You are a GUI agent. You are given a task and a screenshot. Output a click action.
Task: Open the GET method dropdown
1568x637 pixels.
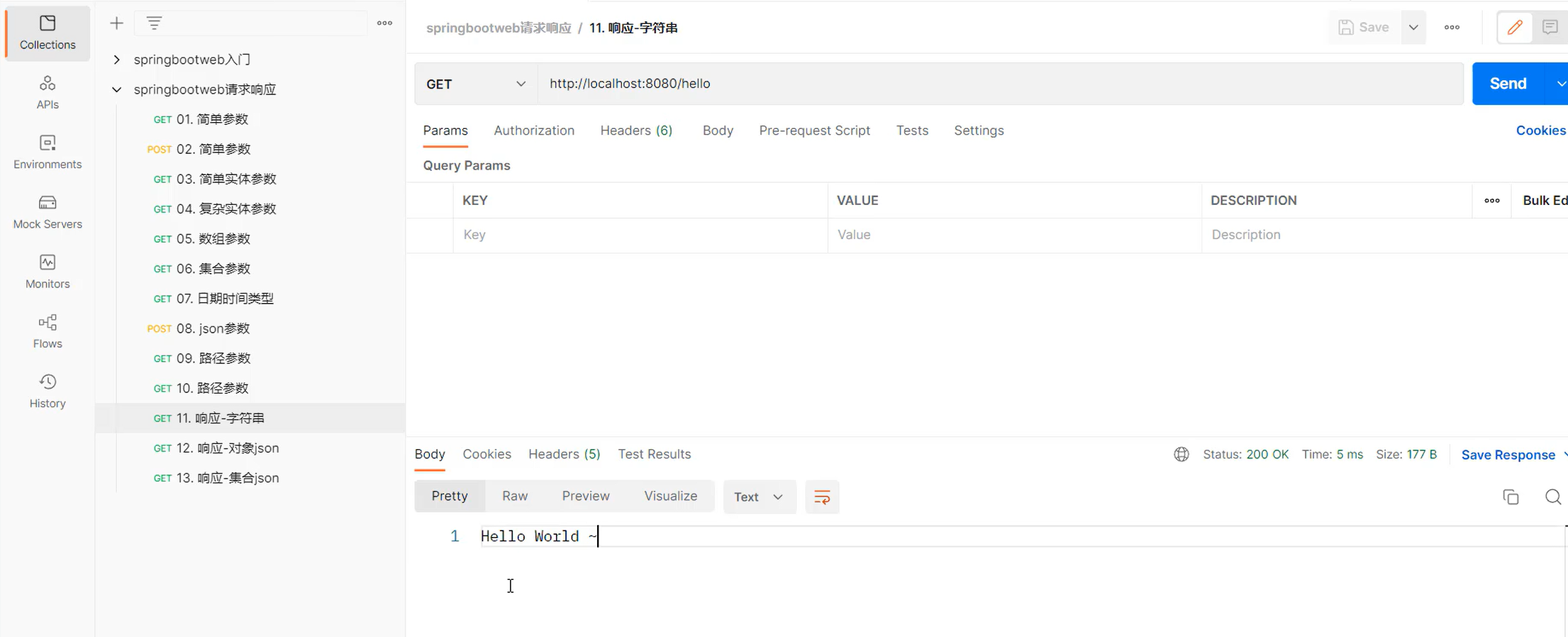coord(476,84)
